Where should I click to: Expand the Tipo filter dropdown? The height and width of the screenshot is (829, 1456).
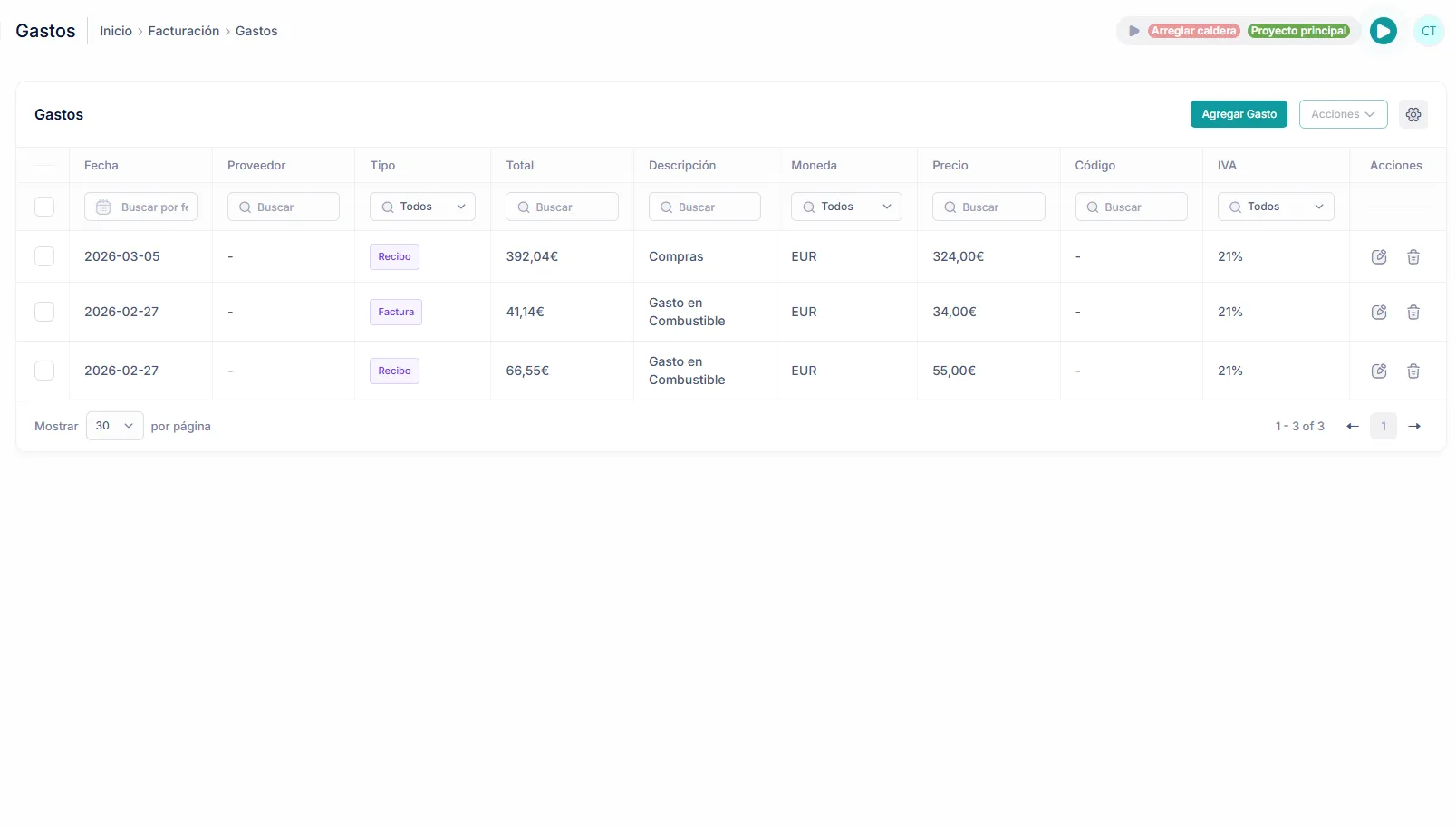(422, 207)
